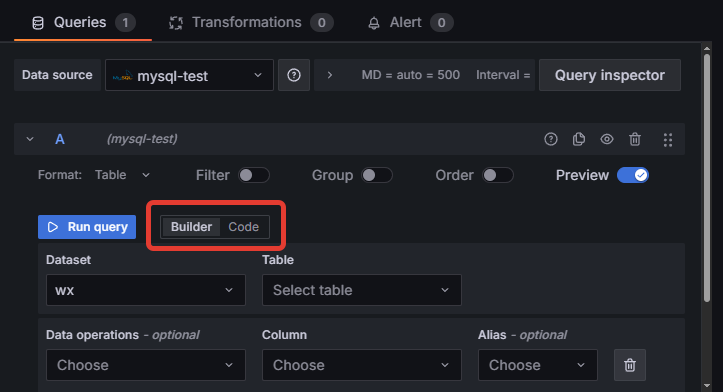Open the Alias Choose dropdown

tap(538, 365)
